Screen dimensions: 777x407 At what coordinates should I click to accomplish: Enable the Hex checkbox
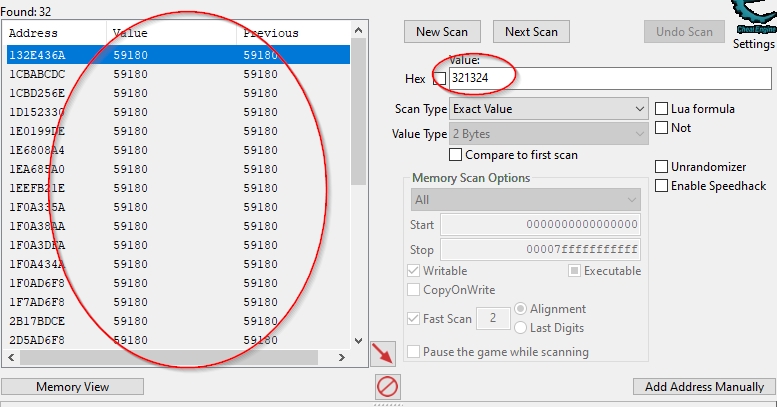[x=439, y=79]
